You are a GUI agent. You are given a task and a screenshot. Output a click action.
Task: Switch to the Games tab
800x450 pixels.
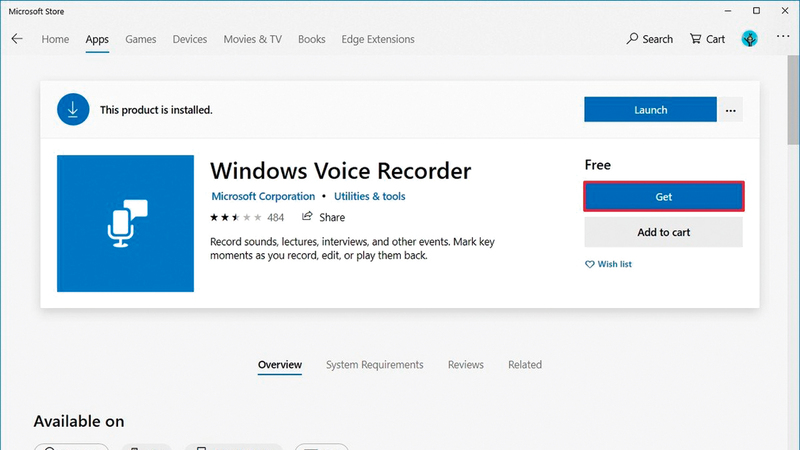point(140,39)
